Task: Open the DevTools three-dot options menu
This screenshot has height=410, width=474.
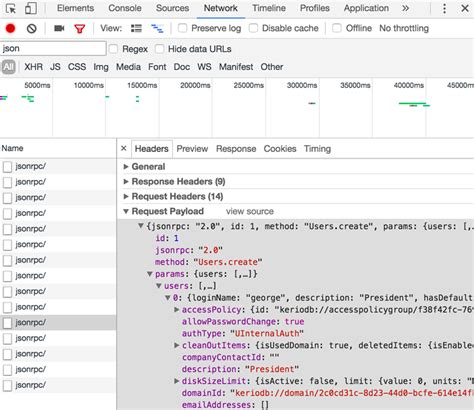Action: (x=444, y=8)
